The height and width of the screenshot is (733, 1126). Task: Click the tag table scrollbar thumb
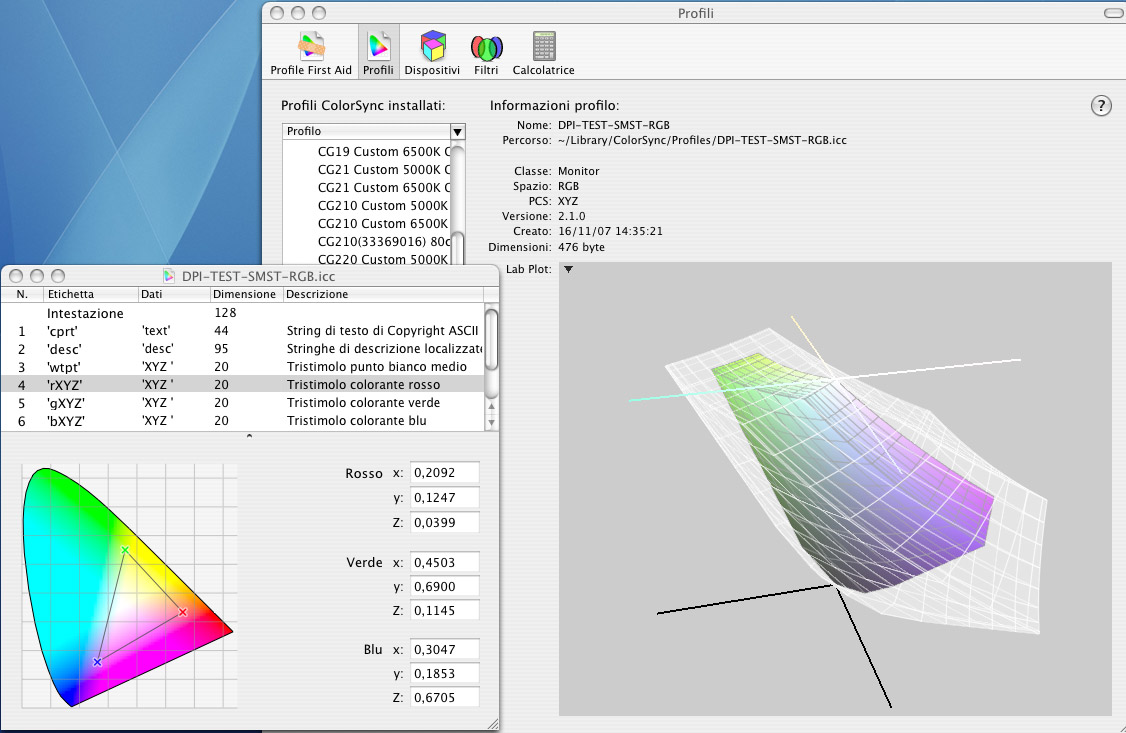[491, 340]
